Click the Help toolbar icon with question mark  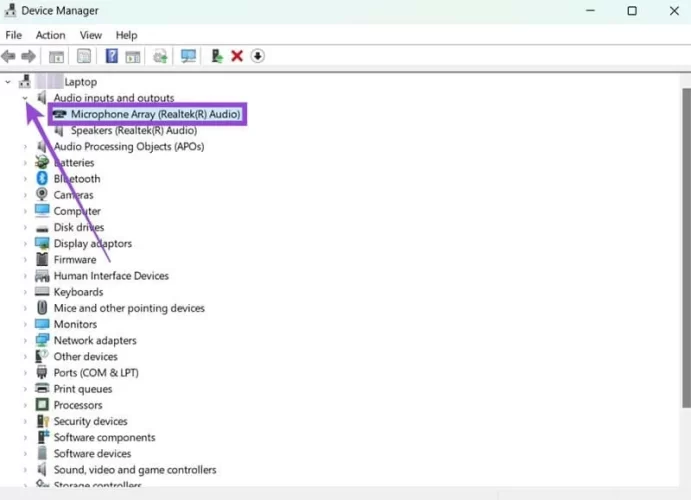coord(112,56)
